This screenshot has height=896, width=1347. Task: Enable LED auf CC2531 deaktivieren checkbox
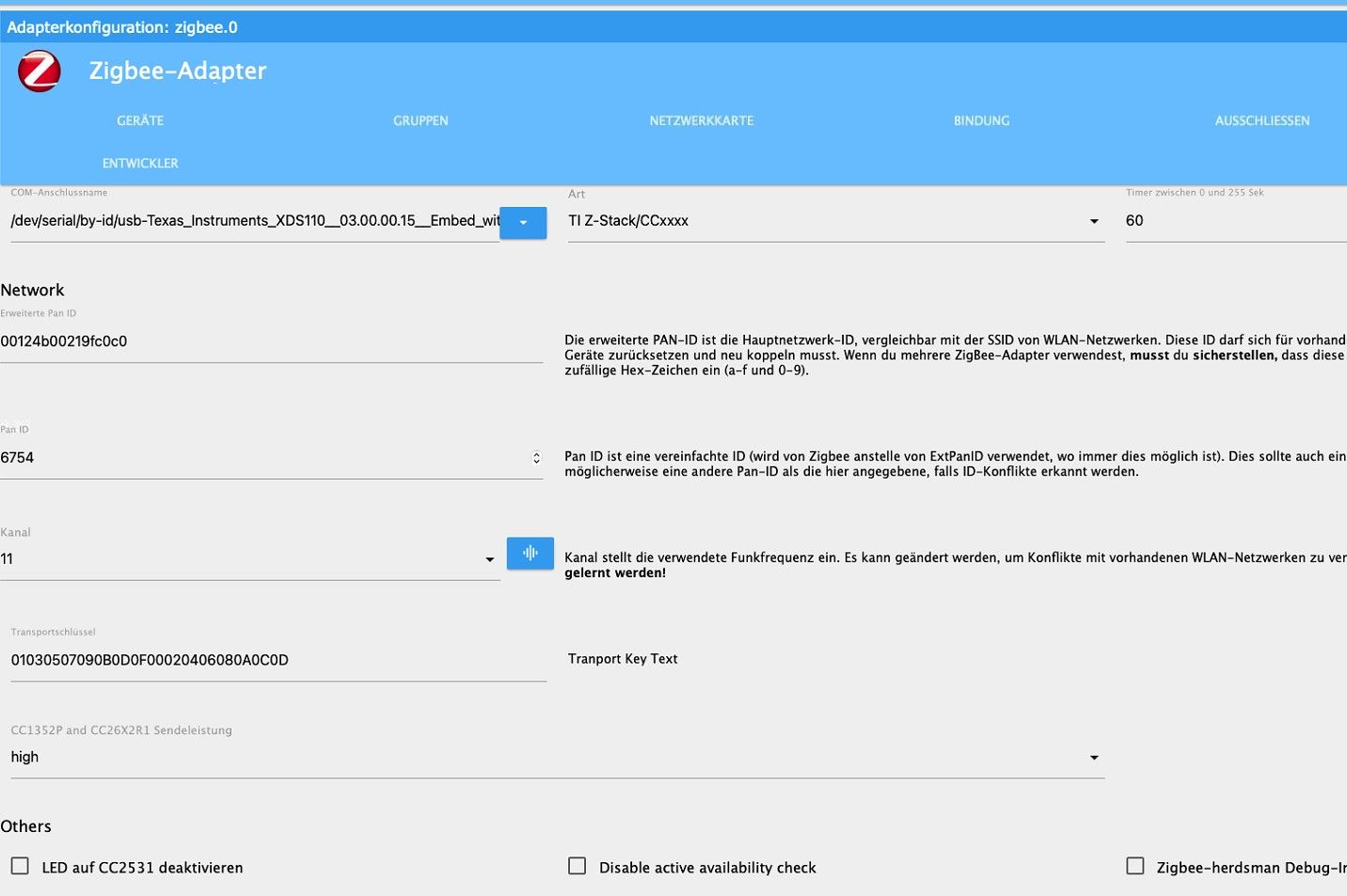click(20, 866)
